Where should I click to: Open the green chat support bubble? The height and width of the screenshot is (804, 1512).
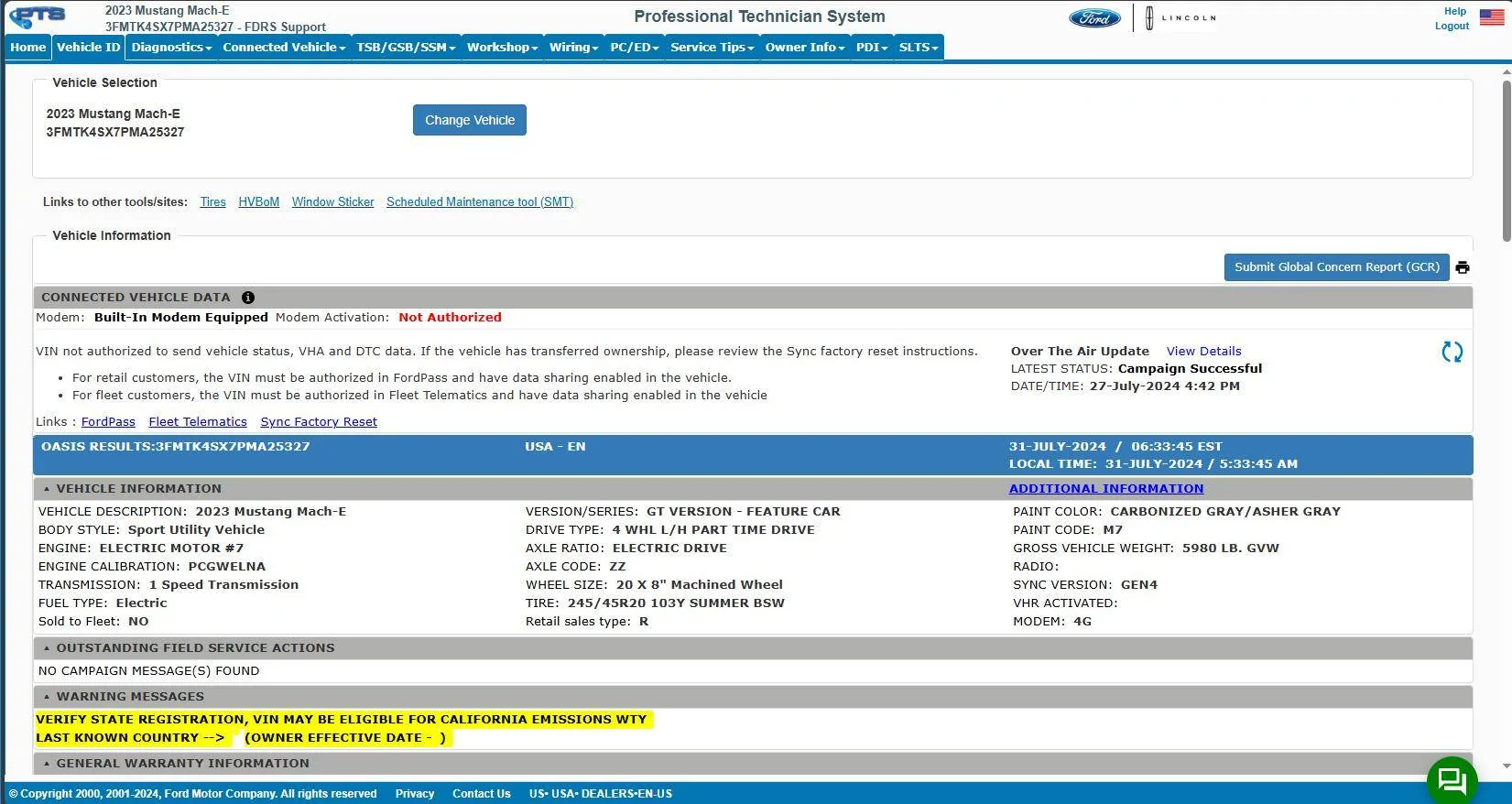1452,780
